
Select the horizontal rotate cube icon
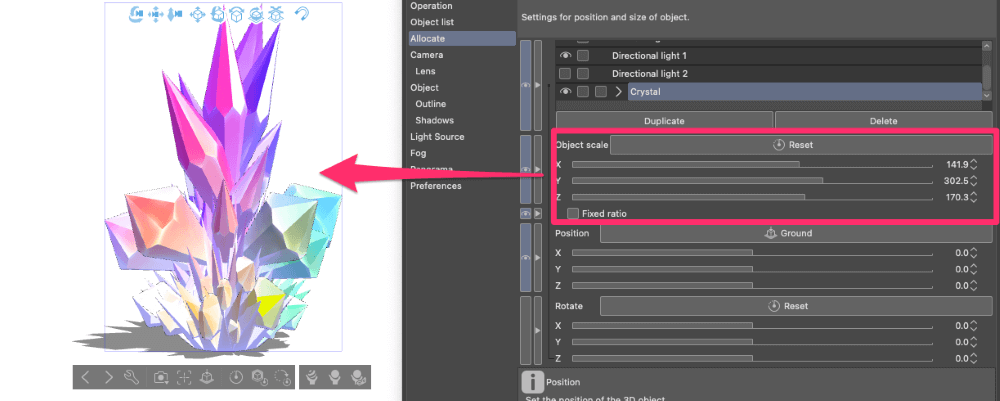237,13
